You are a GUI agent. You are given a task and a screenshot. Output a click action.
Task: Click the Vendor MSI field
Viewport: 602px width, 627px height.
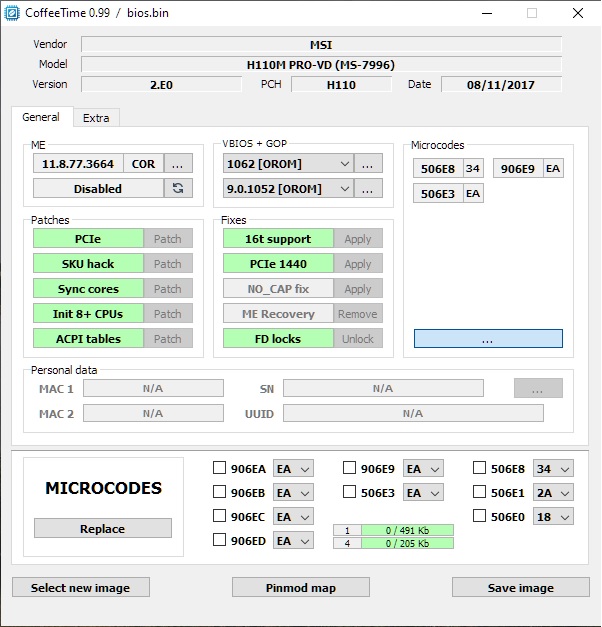coord(321,44)
